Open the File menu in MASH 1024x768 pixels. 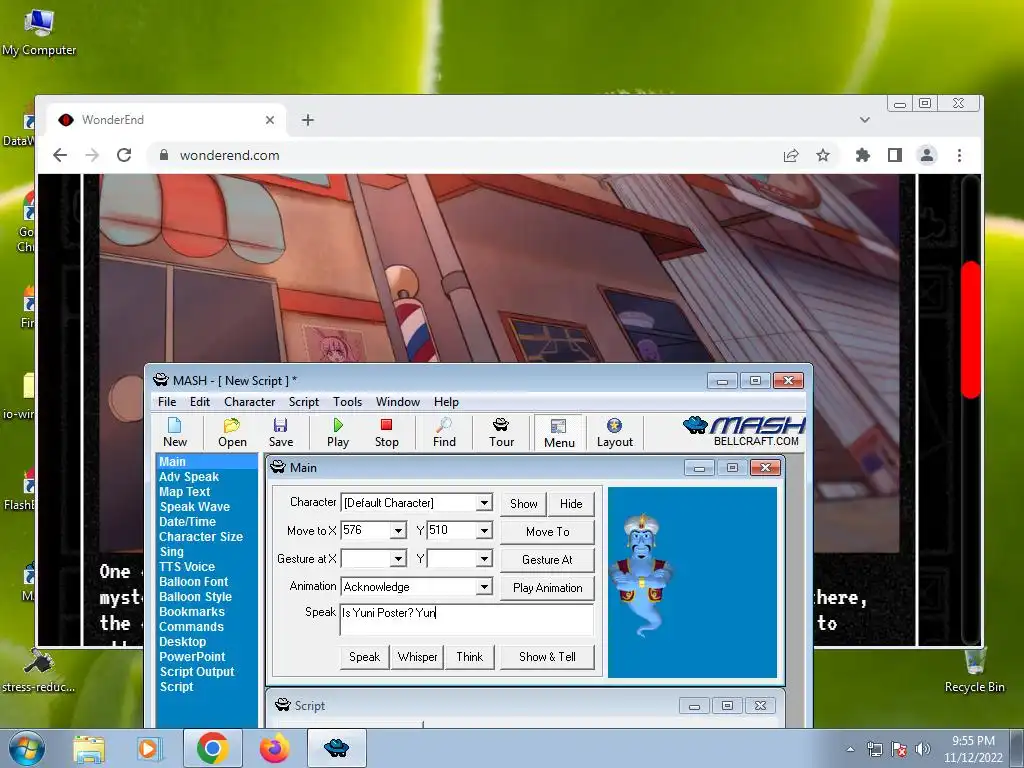(167, 402)
